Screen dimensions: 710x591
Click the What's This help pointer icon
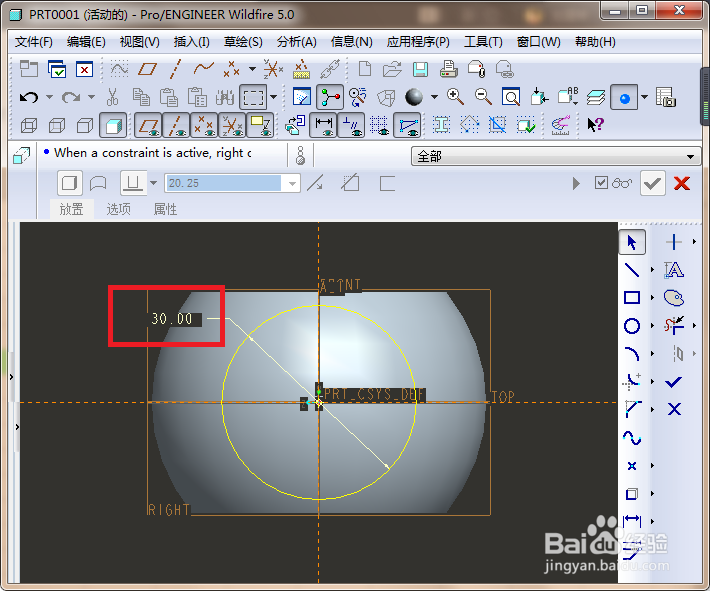pos(595,125)
